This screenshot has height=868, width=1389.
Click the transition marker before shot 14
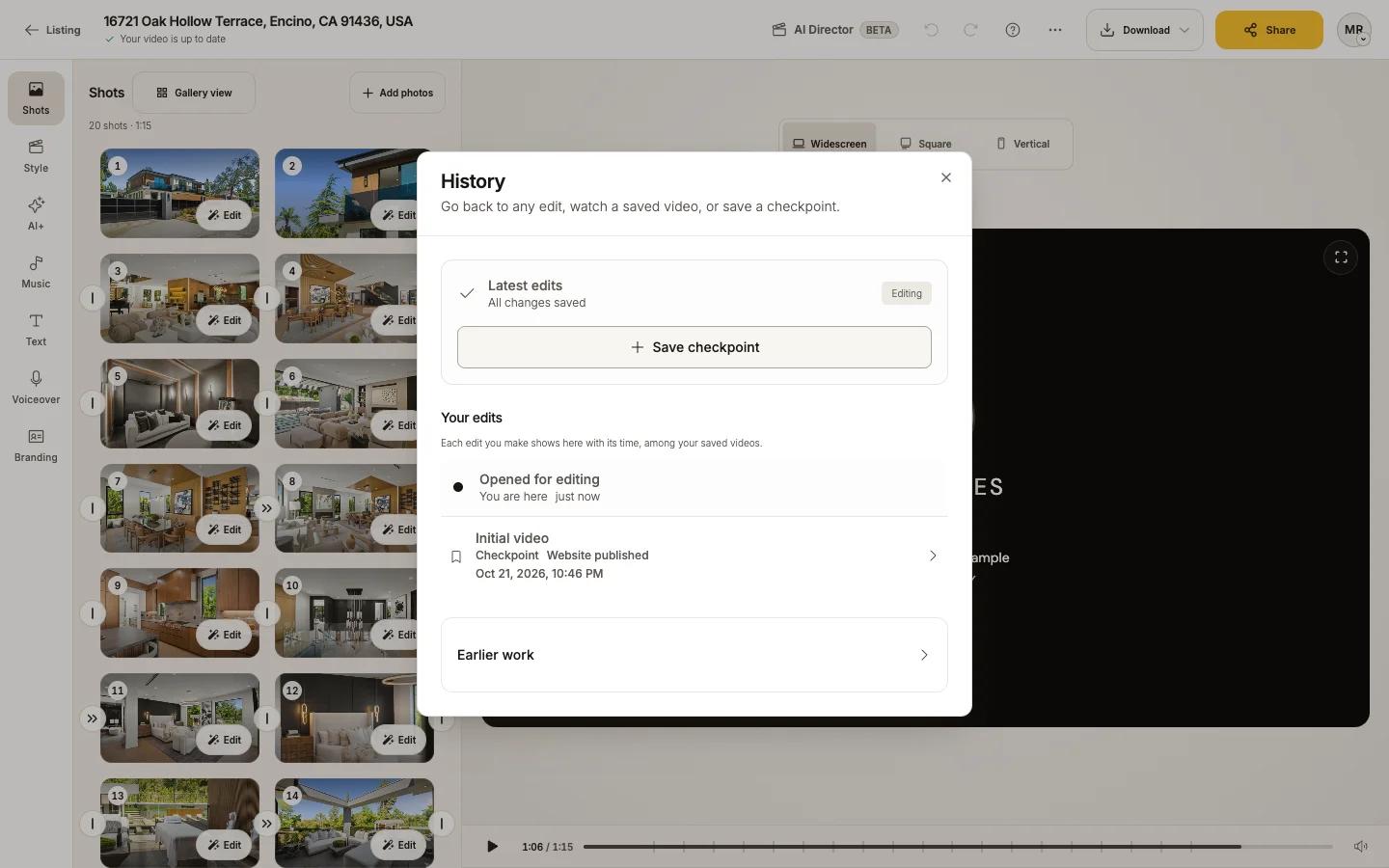coord(267,824)
